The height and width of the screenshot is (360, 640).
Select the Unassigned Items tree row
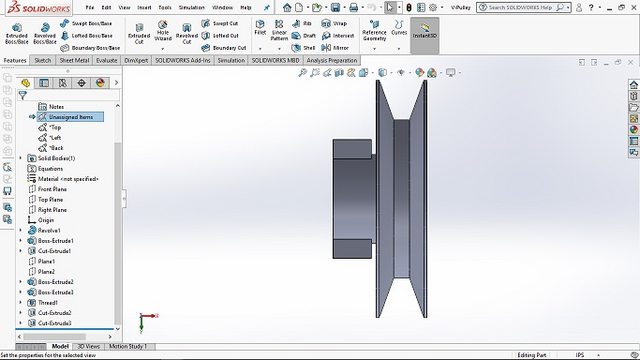(70, 117)
